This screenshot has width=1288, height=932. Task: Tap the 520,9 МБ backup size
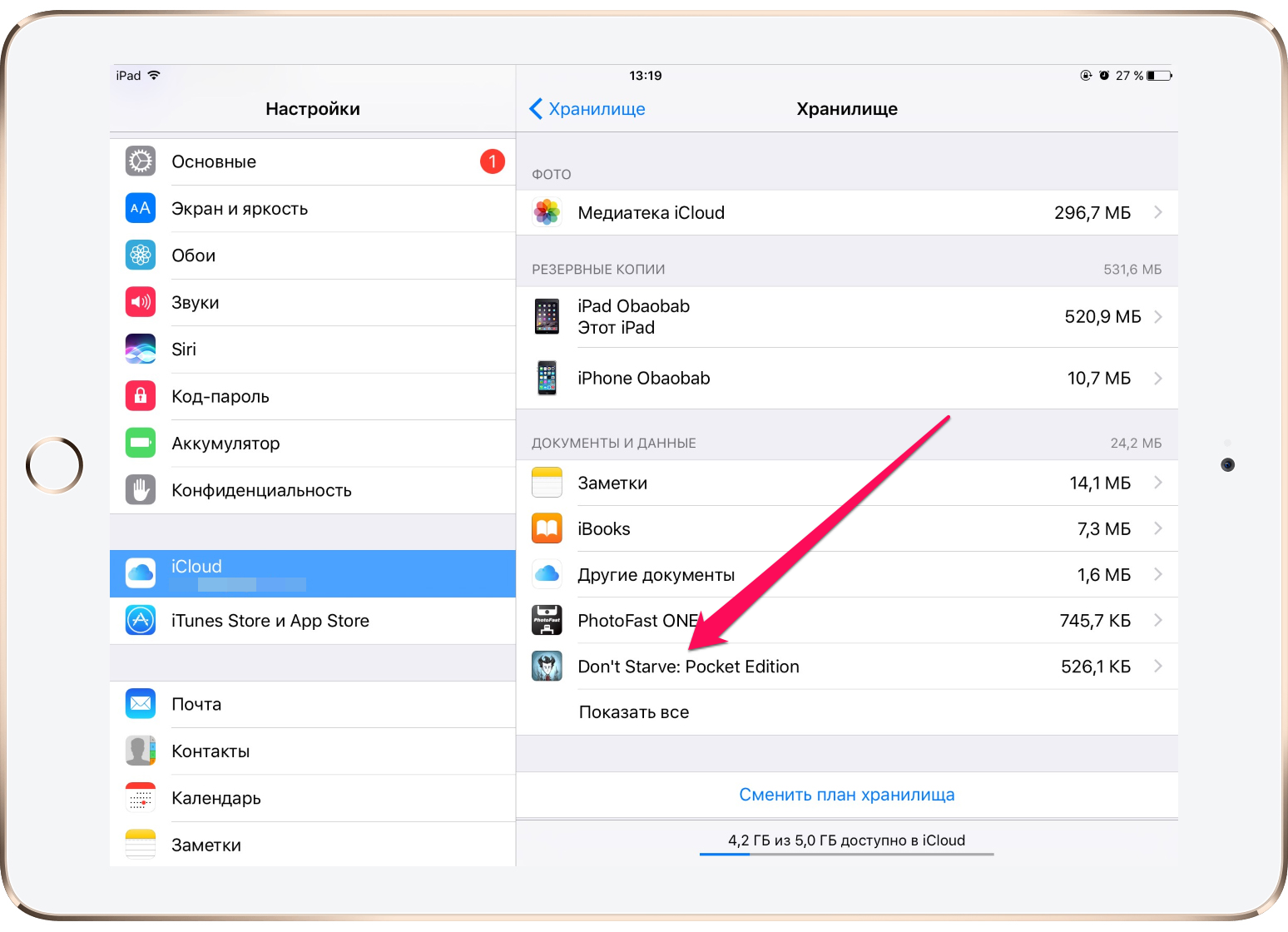click(1102, 317)
